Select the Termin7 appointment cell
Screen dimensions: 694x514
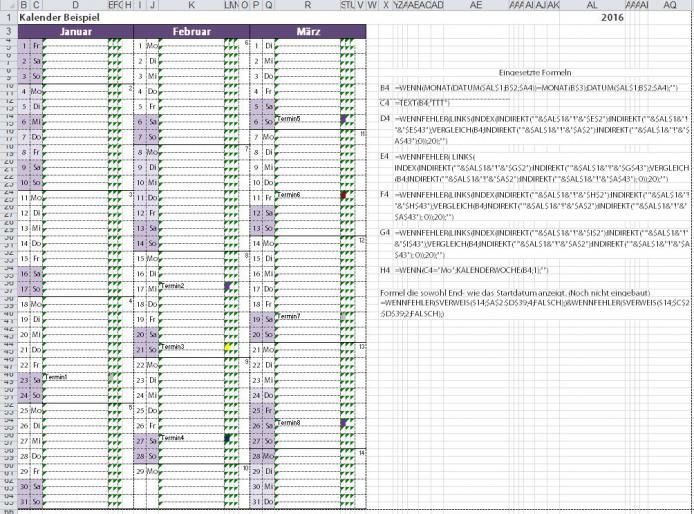[x=308, y=317]
